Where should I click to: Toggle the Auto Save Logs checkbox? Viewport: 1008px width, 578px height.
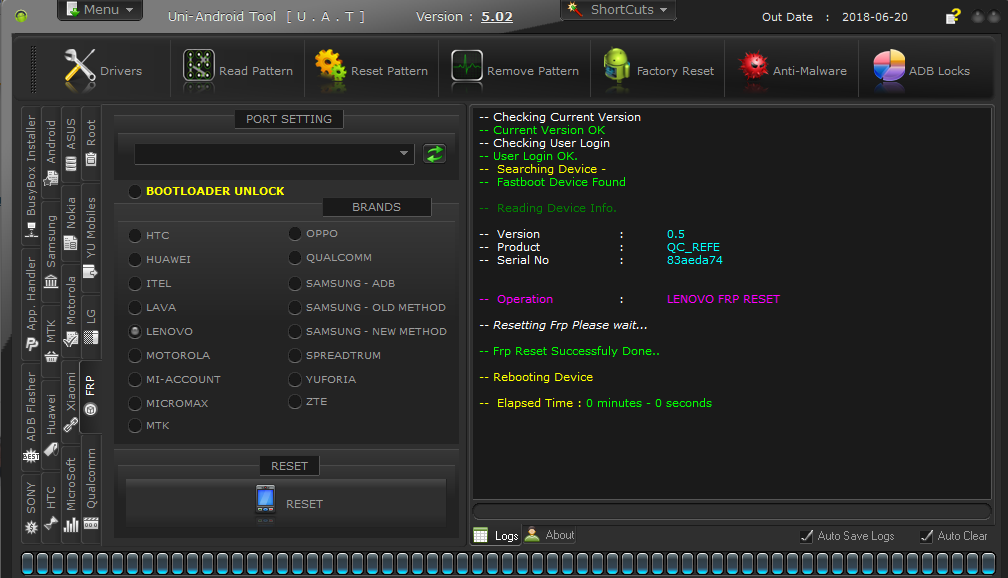click(x=806, y=536)
